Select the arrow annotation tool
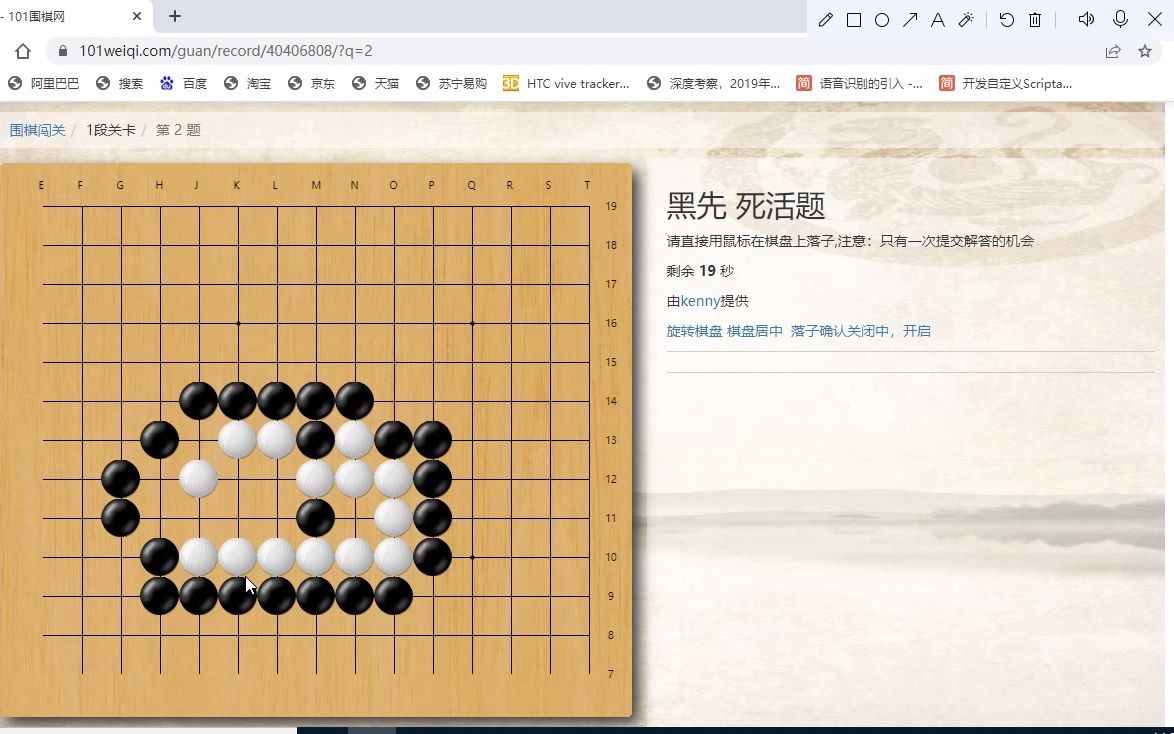This screenshot has height=734, width=1174. pos(910,20)
